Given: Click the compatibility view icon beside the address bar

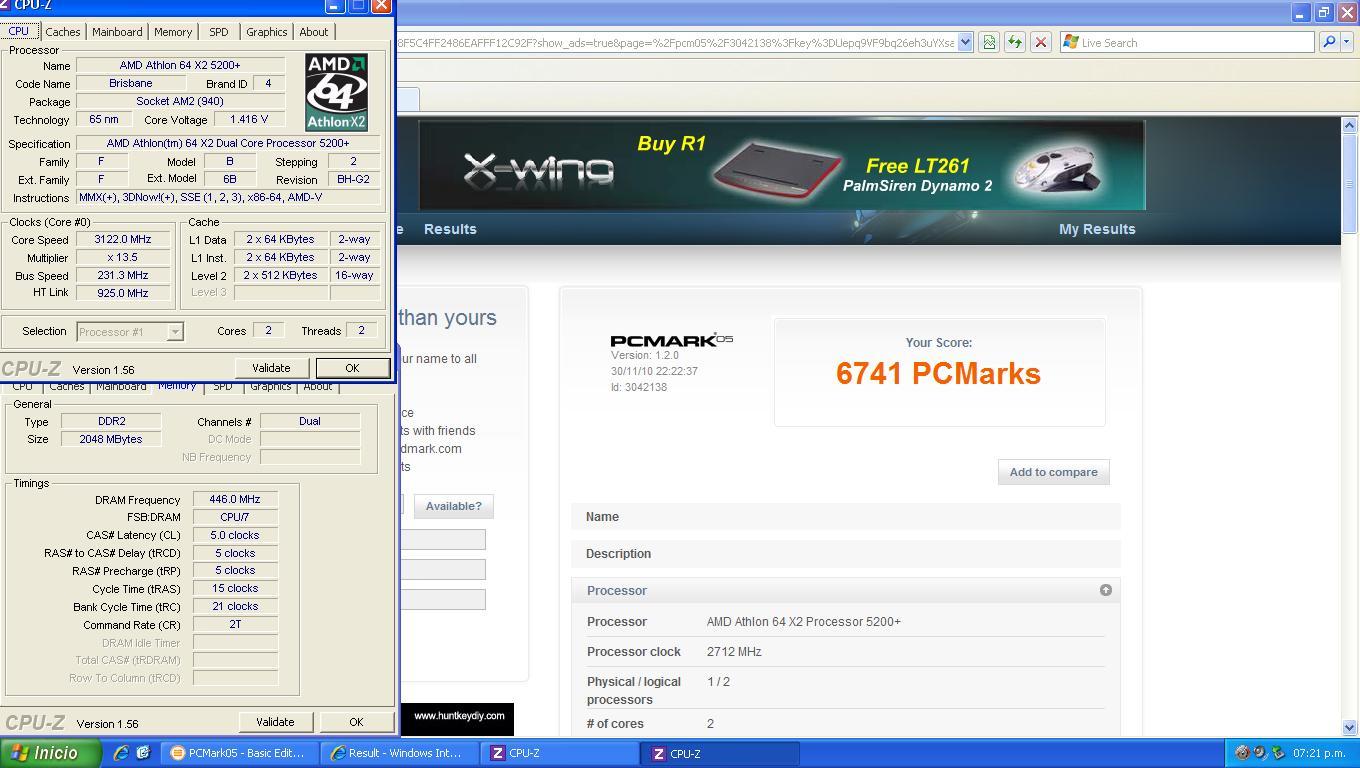Looking at the screenshot, I should pyautogui.click(x=989, y=42).
